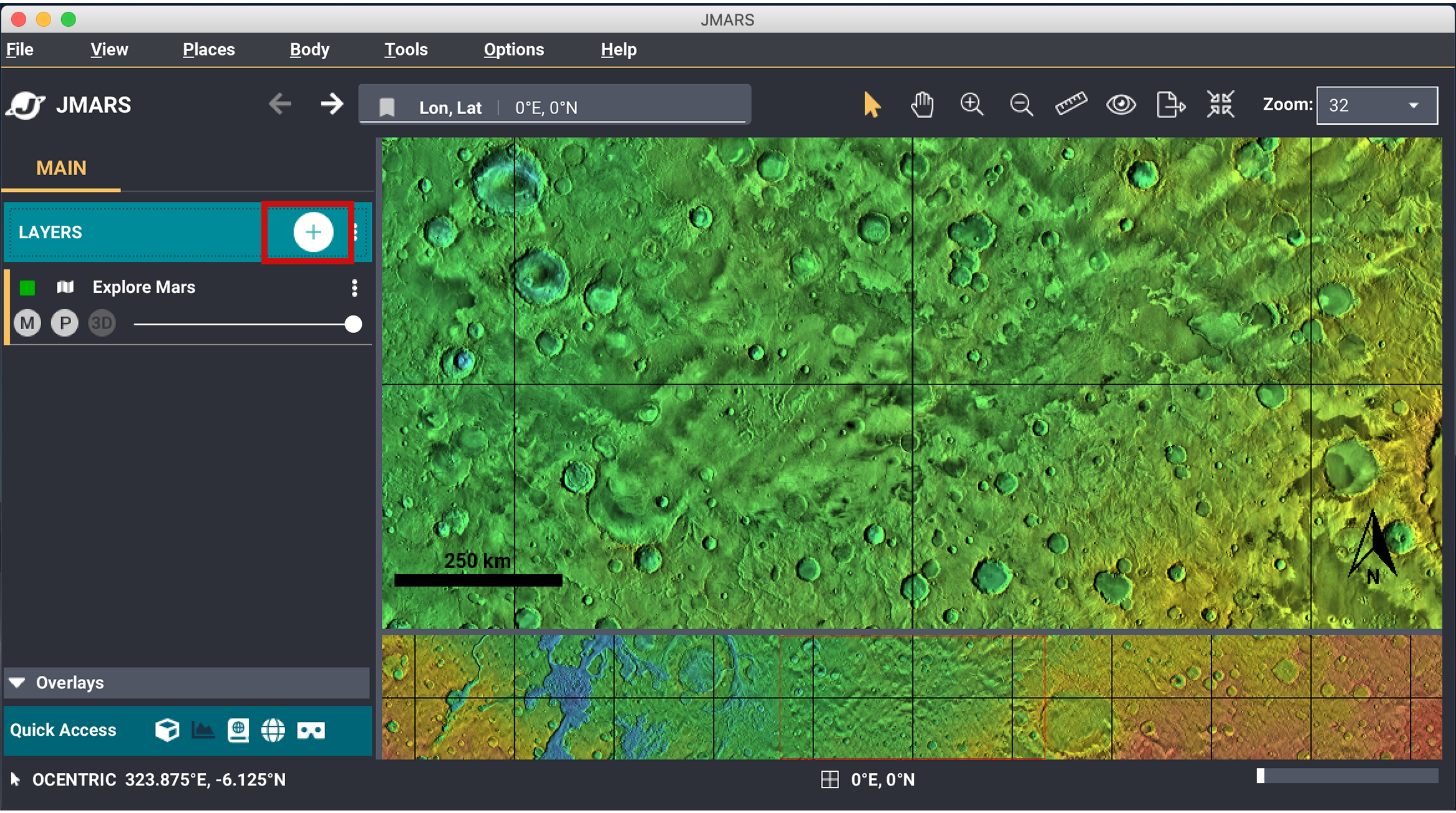This screenshot has width=1456, height=813.
Task: Open the Explore Mars layer options menu
Action: tap(354, 287)
